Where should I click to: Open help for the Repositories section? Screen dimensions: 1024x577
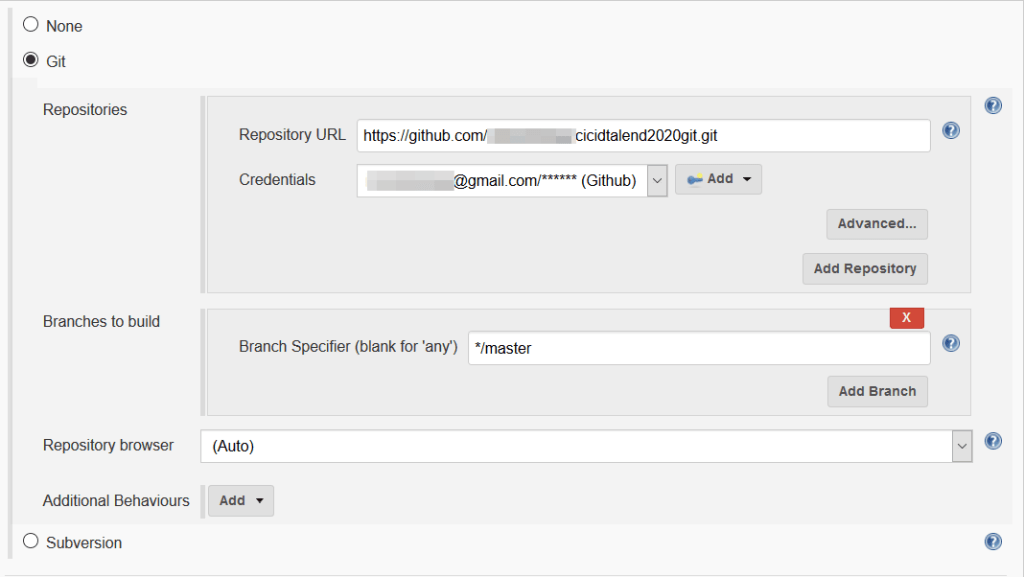(x=993, y=105)
